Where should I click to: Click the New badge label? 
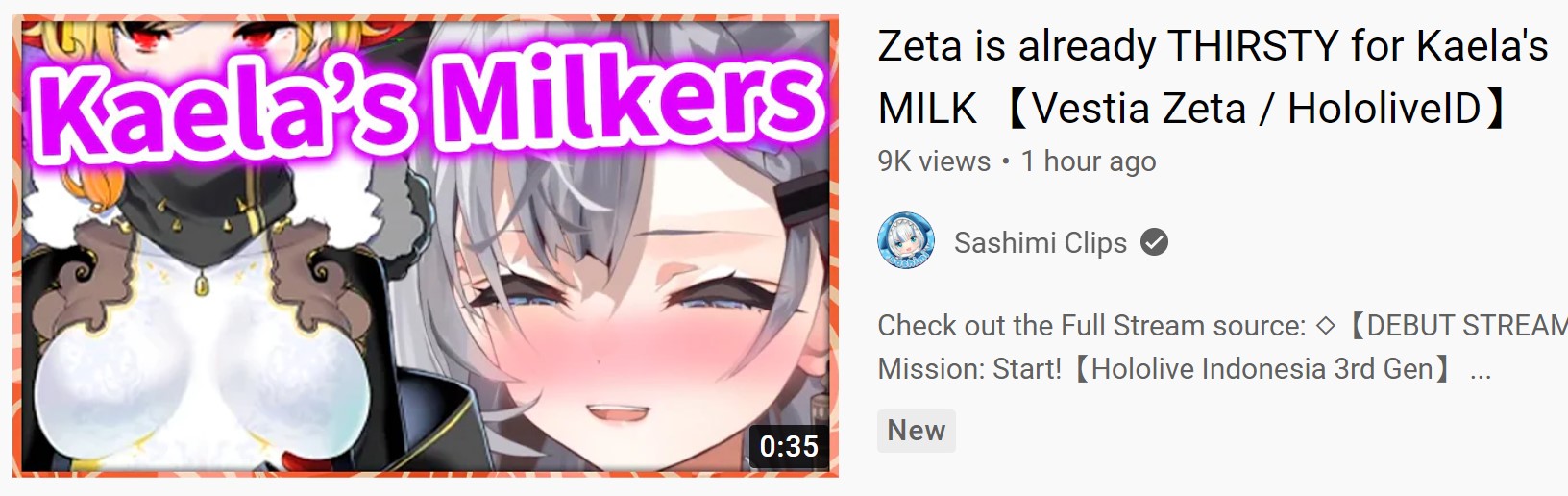pyautogui.click(x=917, y=431)
